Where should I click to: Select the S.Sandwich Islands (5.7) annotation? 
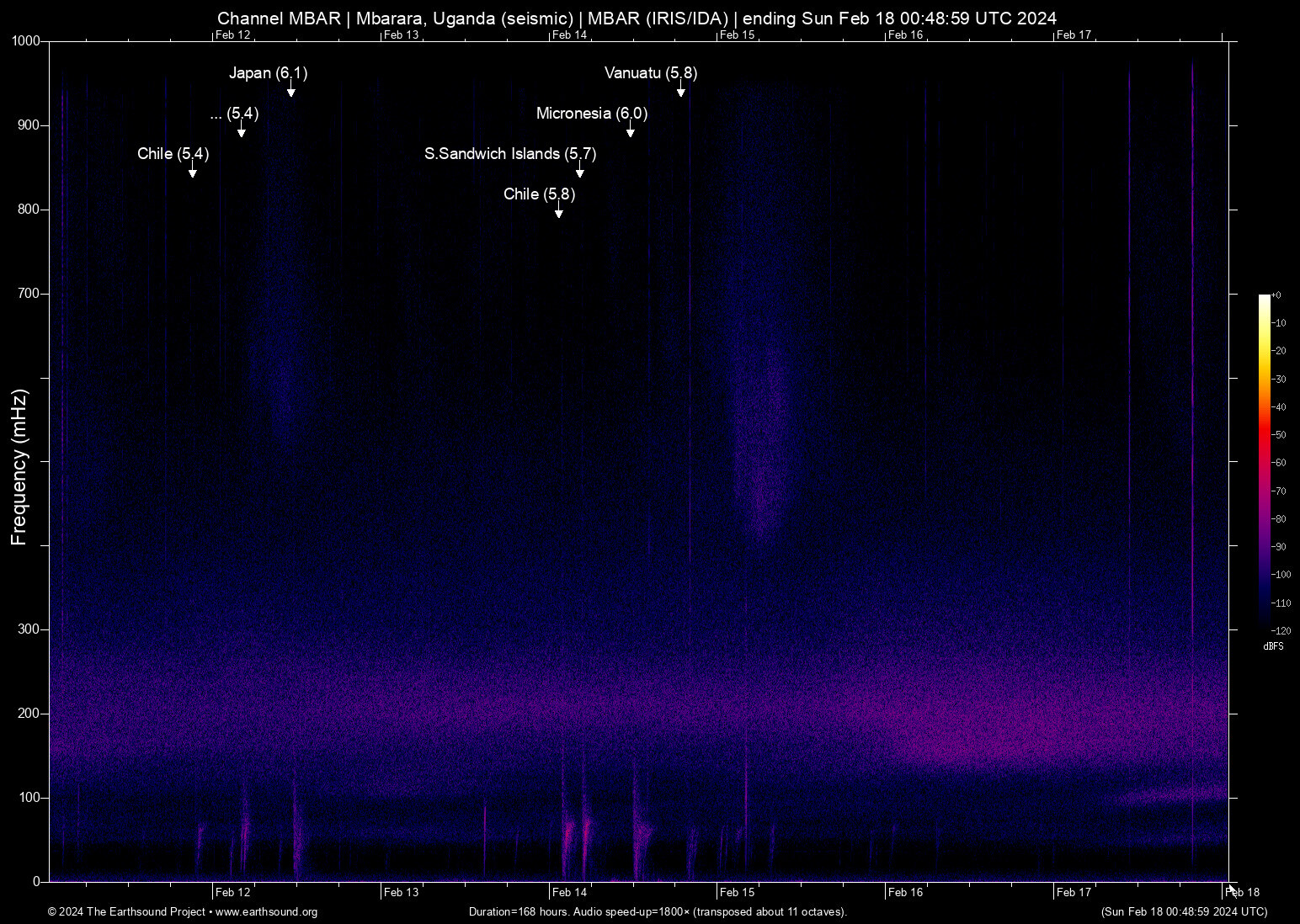tap(509, 154)
